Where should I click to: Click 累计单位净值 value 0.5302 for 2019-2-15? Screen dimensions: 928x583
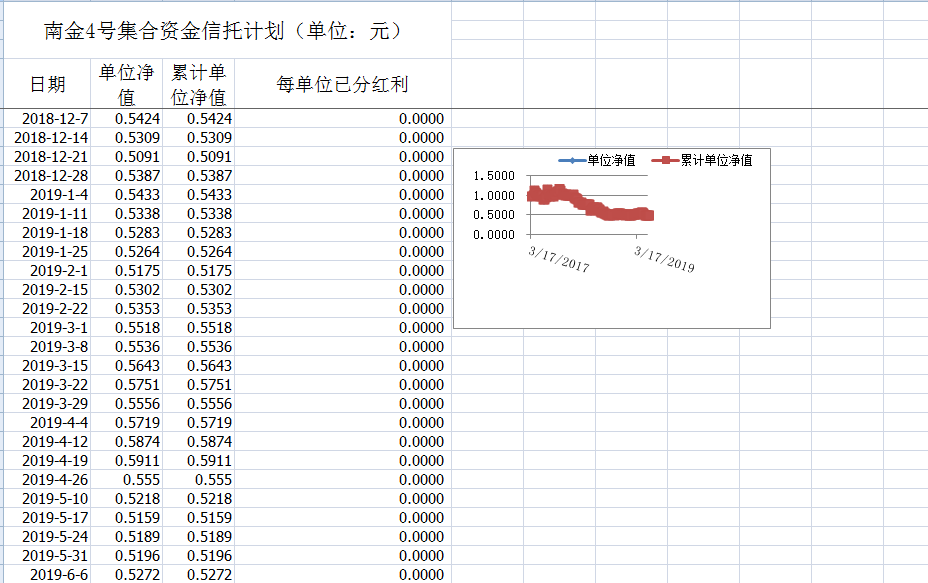pos(198,289)
